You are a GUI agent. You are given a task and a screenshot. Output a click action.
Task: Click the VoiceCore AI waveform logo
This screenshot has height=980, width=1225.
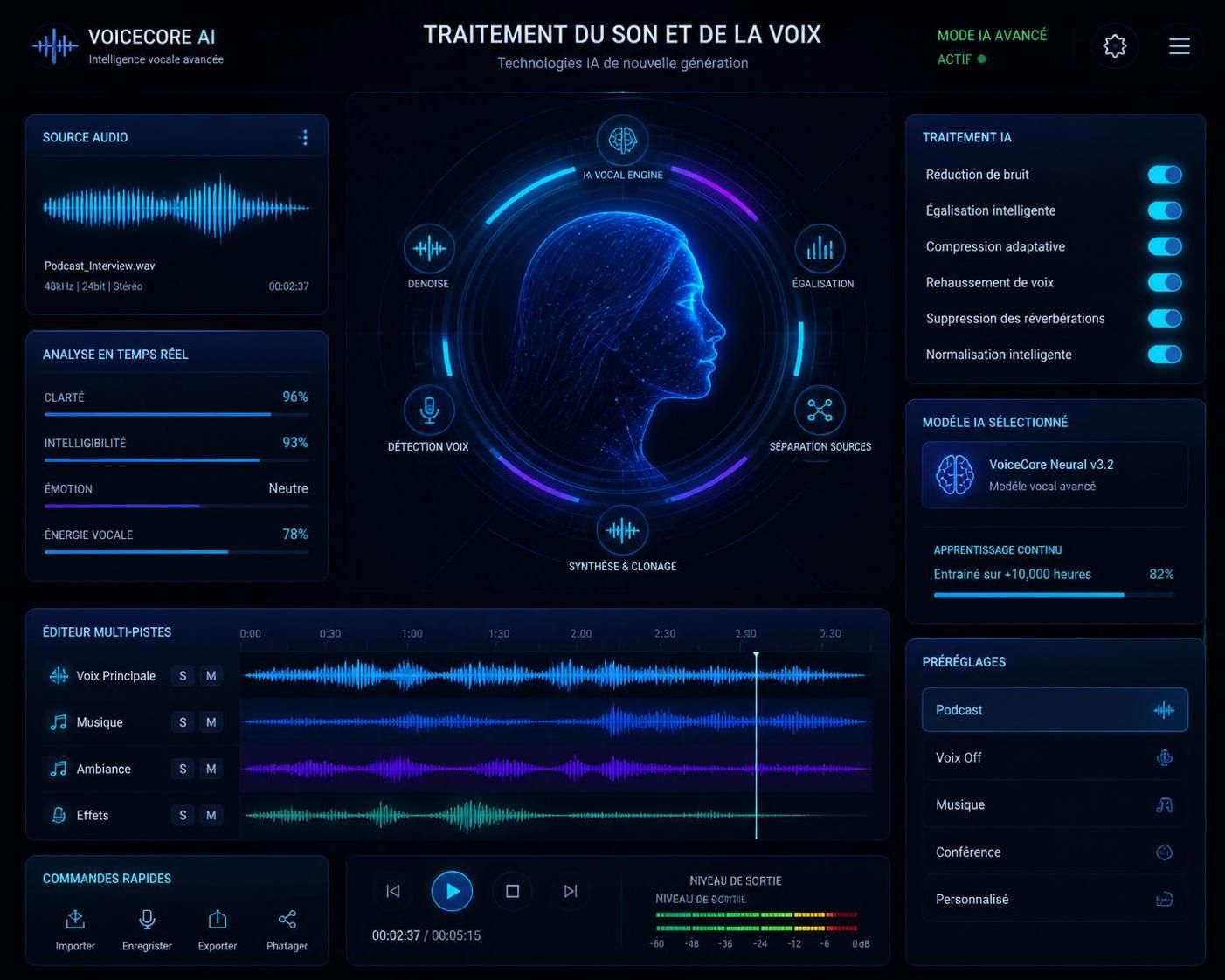(54, 46)
